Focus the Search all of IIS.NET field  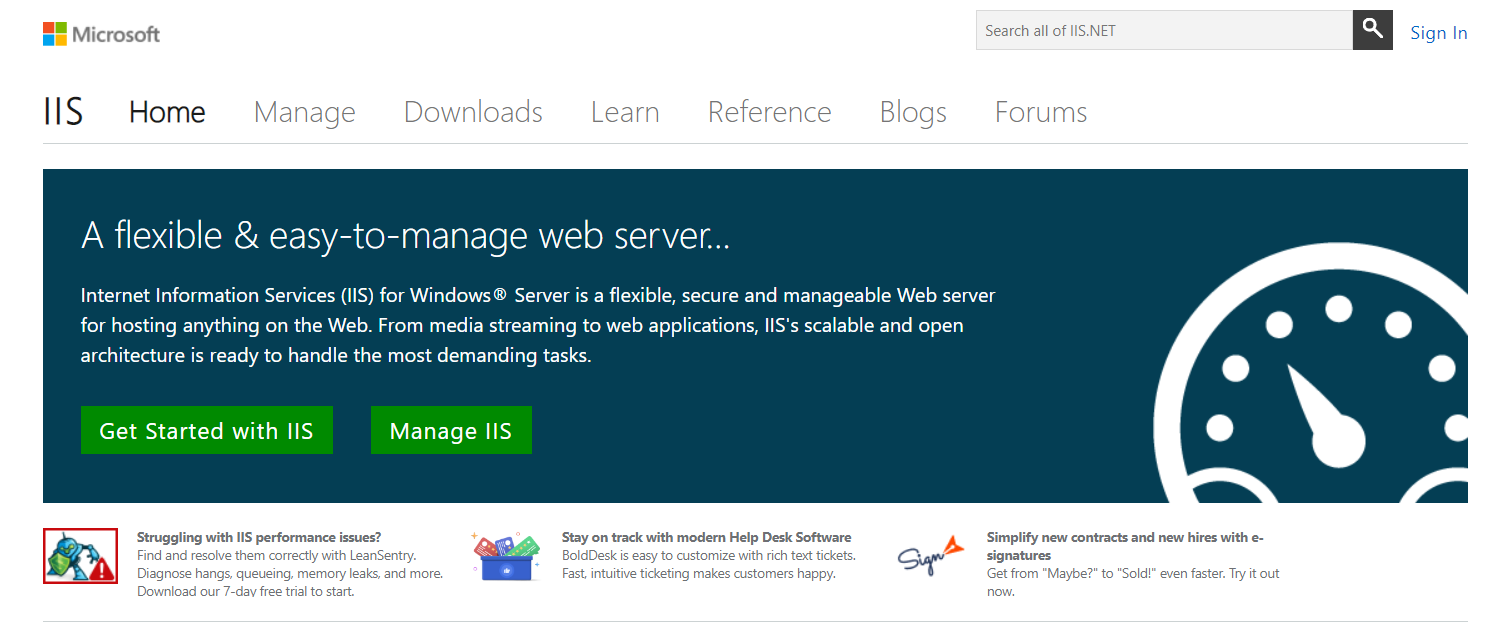click(1164, 30)
